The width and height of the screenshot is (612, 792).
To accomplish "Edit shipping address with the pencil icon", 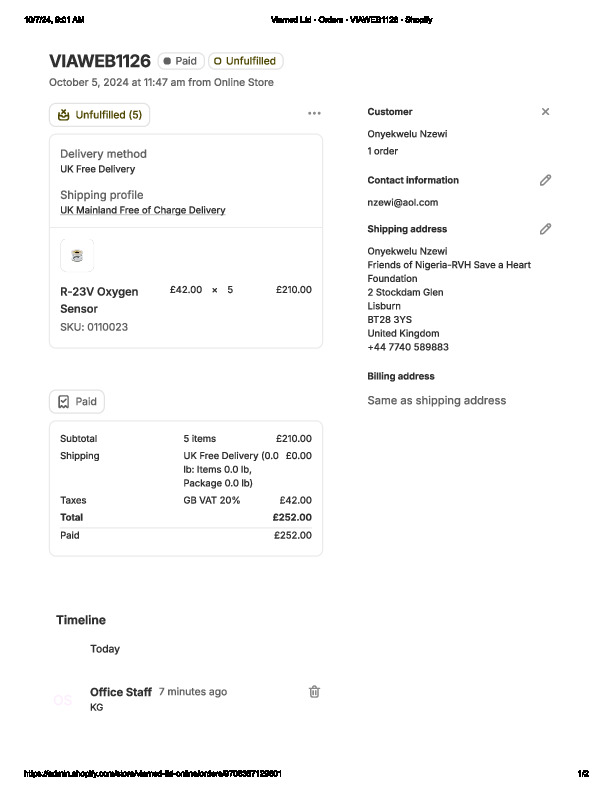I will pyautogui.click(x=545, y=229).
